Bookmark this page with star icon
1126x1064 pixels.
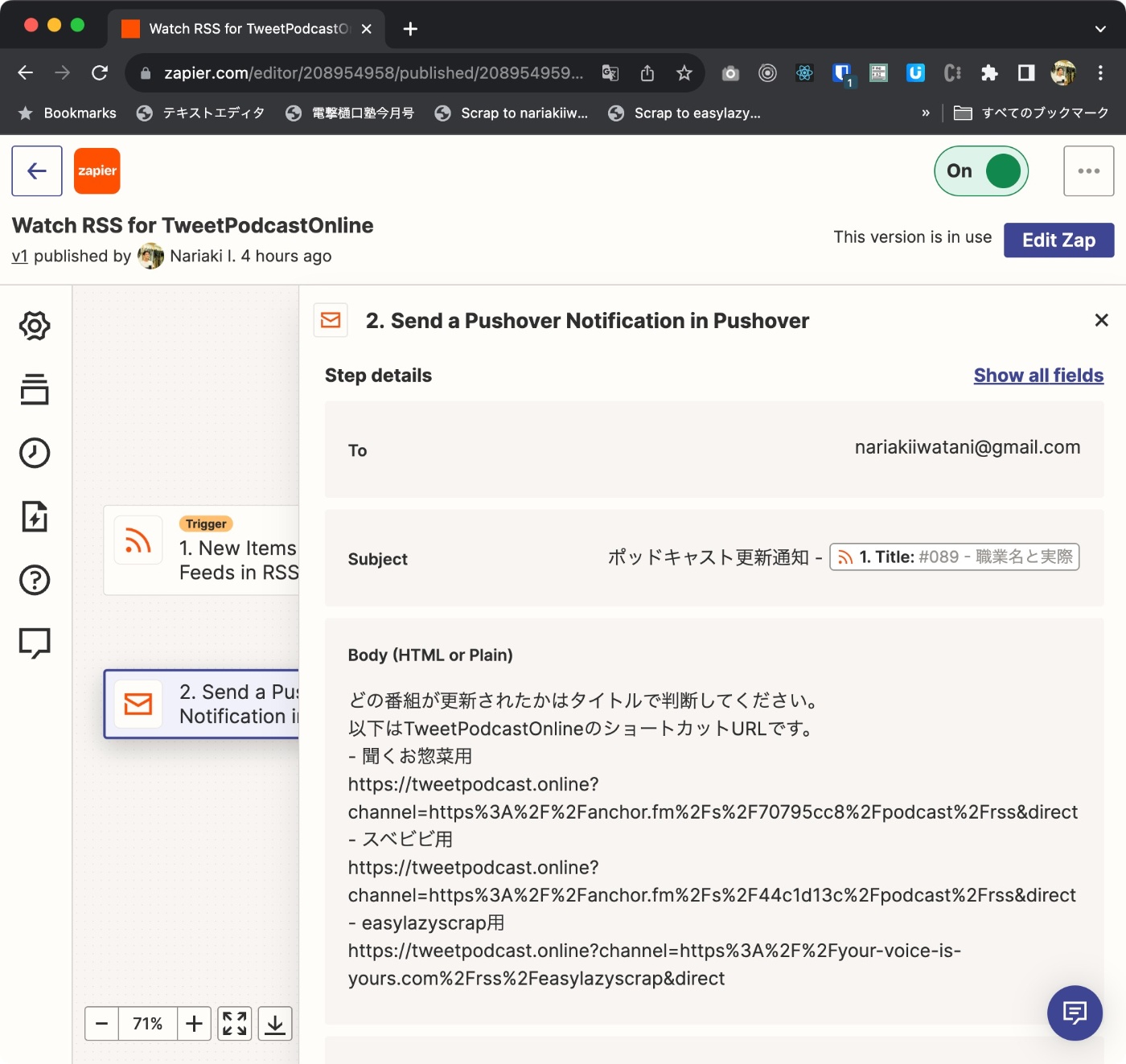[684, 73]
